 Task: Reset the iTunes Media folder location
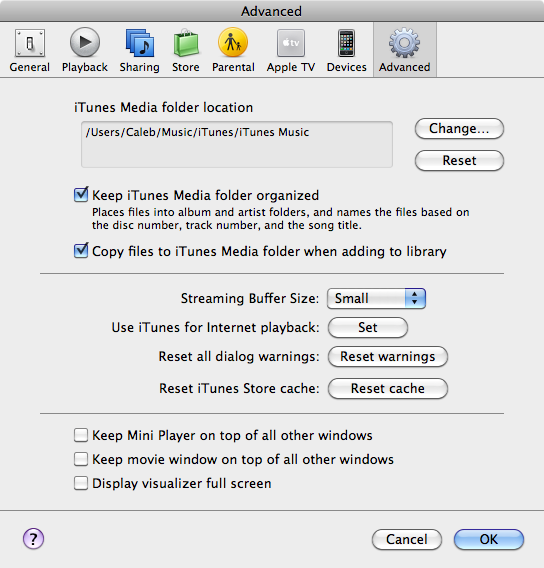tap(459, 160)
